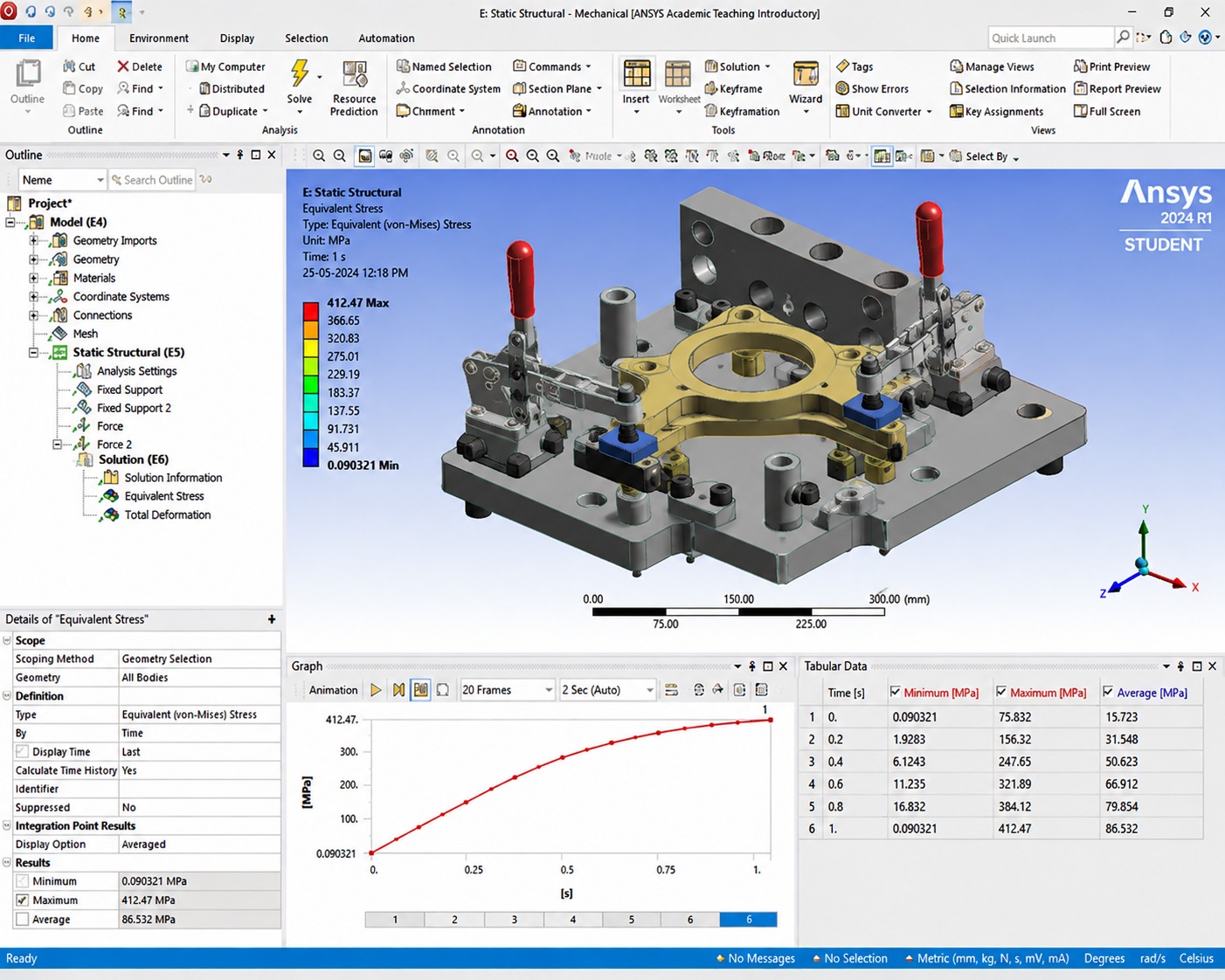Click the Keyframation button

pyautogui.click(x=742, y=111)
